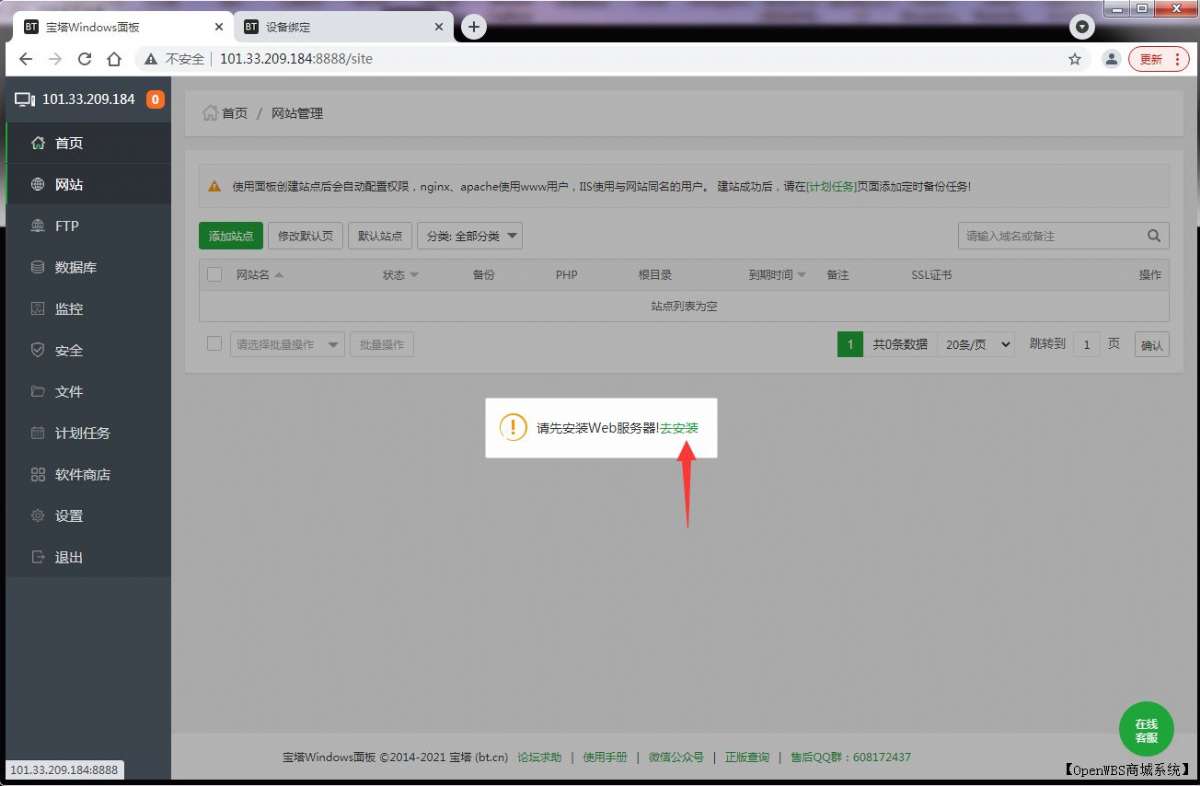Open the 状态 column filter dropdown
The image size is (1200, 786).
click(x=398, y=274)
